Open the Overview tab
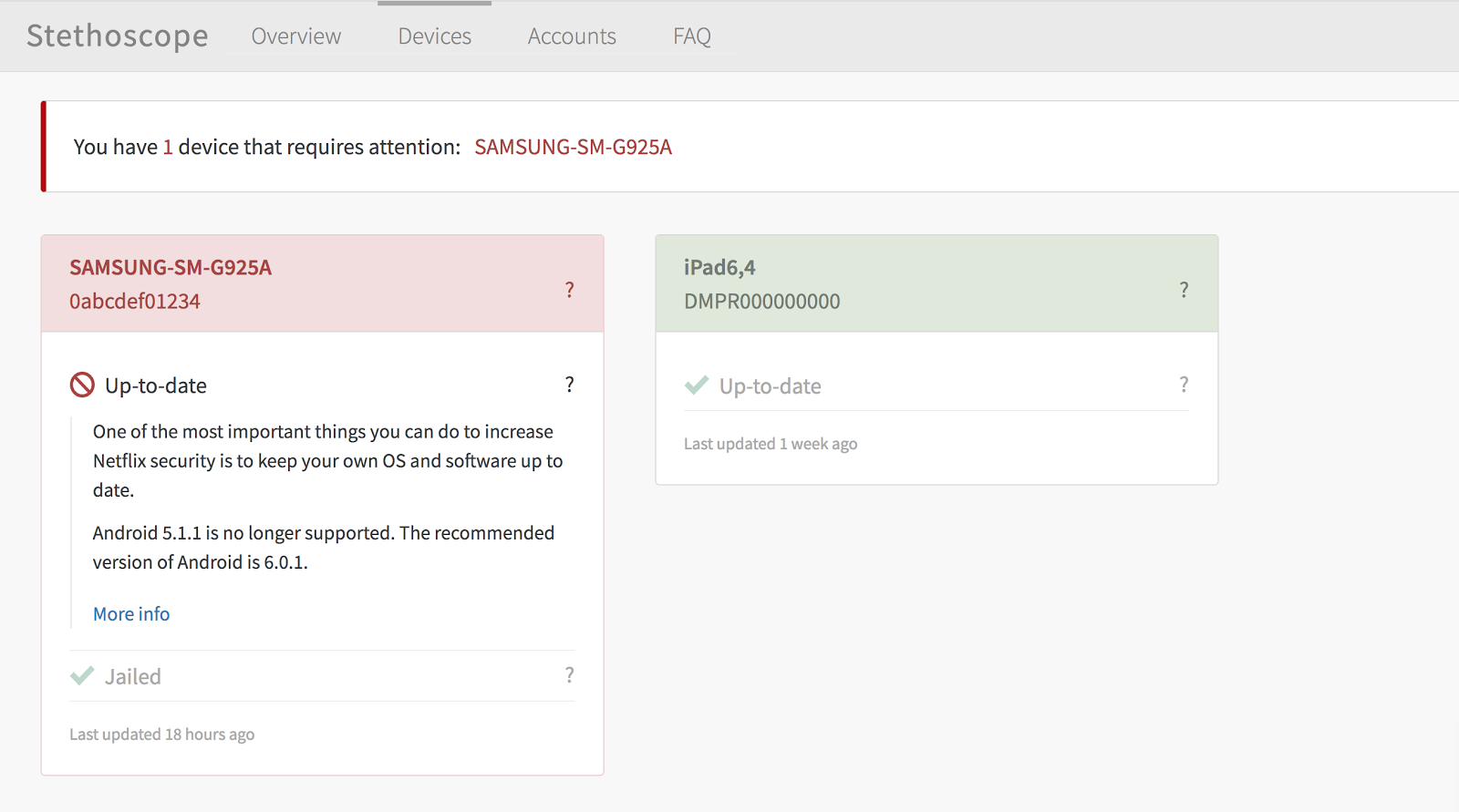The height and width of the screenshot is (812, 1459). point(296,36)
